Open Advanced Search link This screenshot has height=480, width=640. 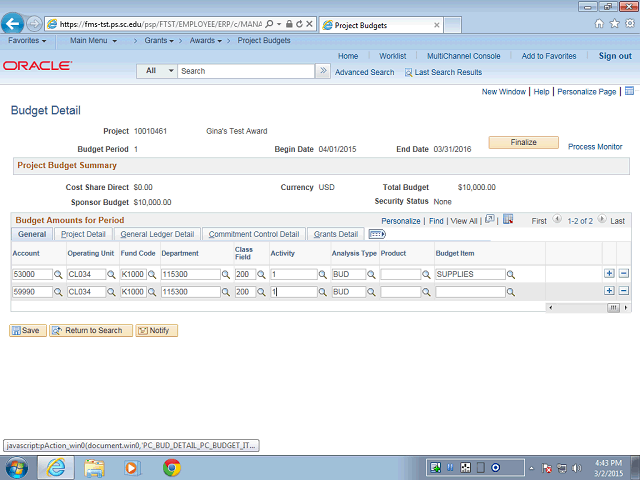click(364, 72)
